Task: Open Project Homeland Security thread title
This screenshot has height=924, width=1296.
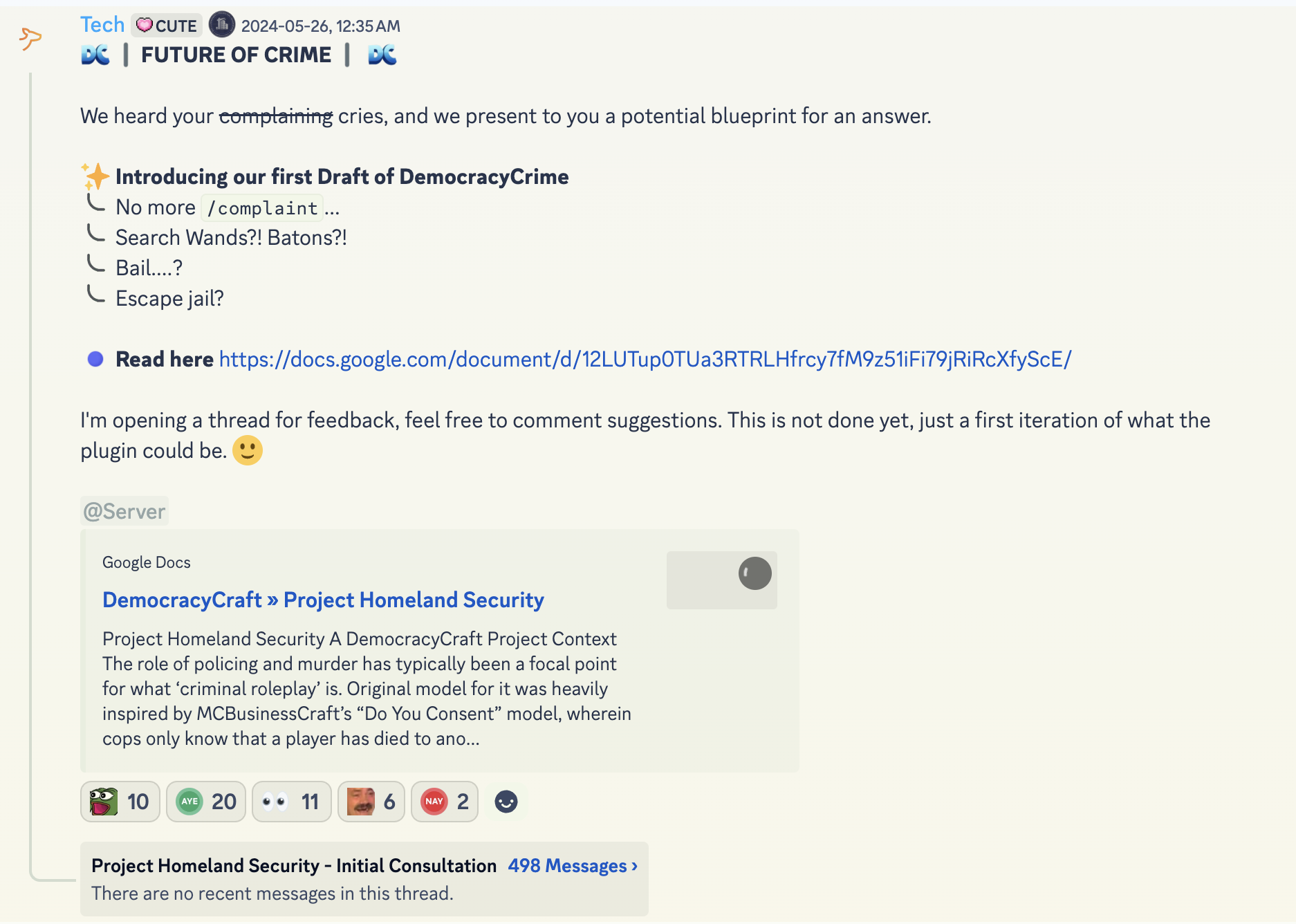Action: click(294, 866)
